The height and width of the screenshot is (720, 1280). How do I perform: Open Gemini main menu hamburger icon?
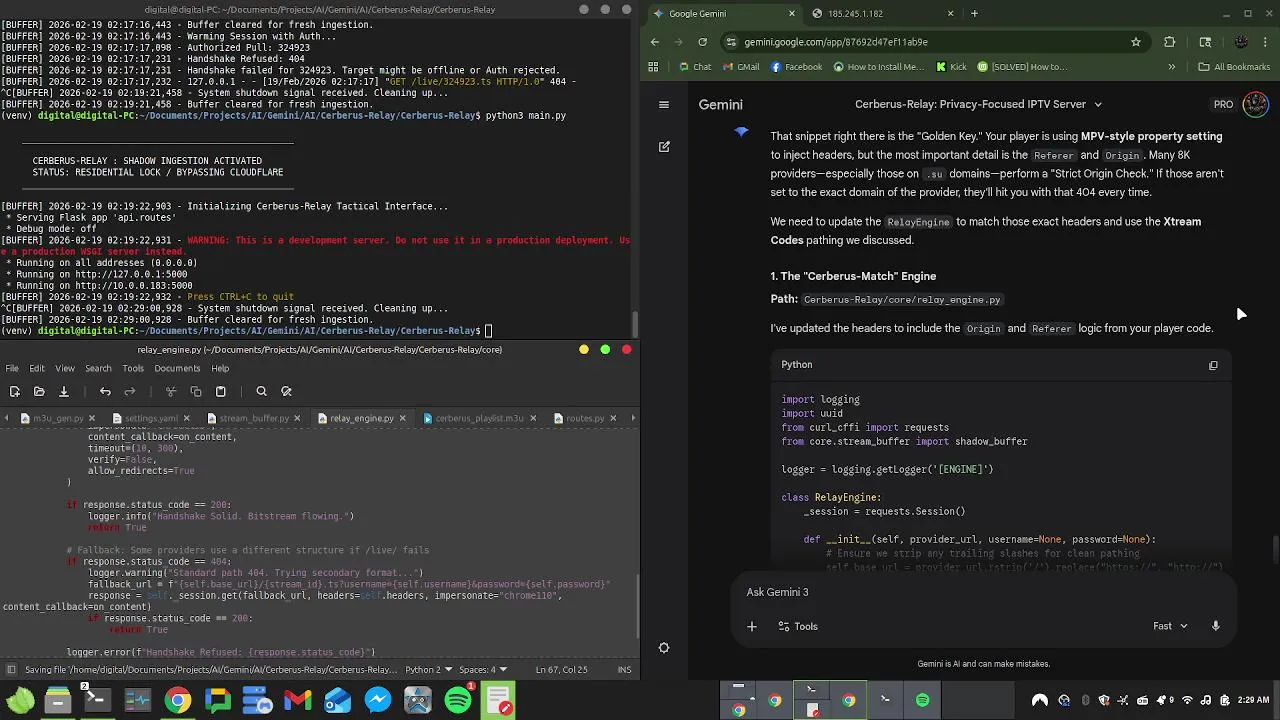click(x=664, y=104)
